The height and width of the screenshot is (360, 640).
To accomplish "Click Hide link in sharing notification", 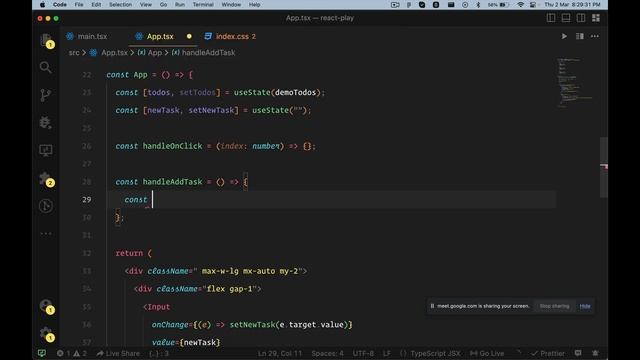I will click(x=585, y=306).
